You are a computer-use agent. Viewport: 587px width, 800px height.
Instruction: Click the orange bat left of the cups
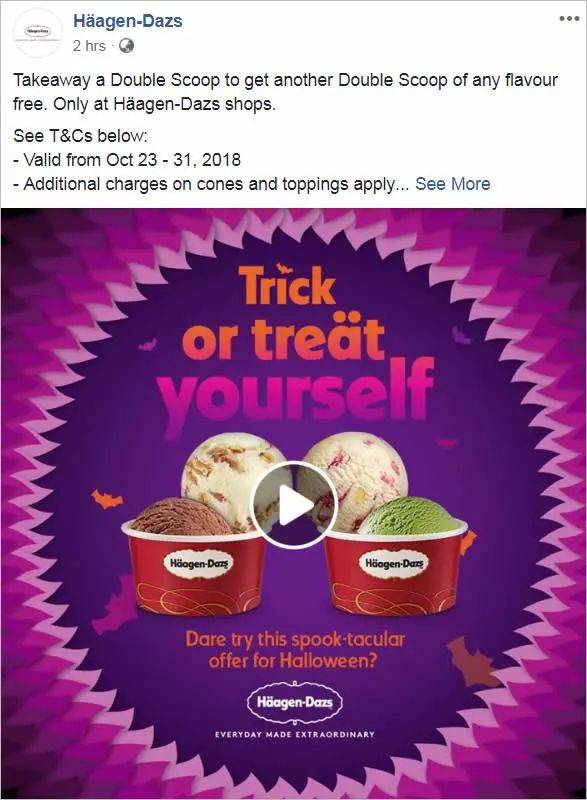click(x=107, y=499)
